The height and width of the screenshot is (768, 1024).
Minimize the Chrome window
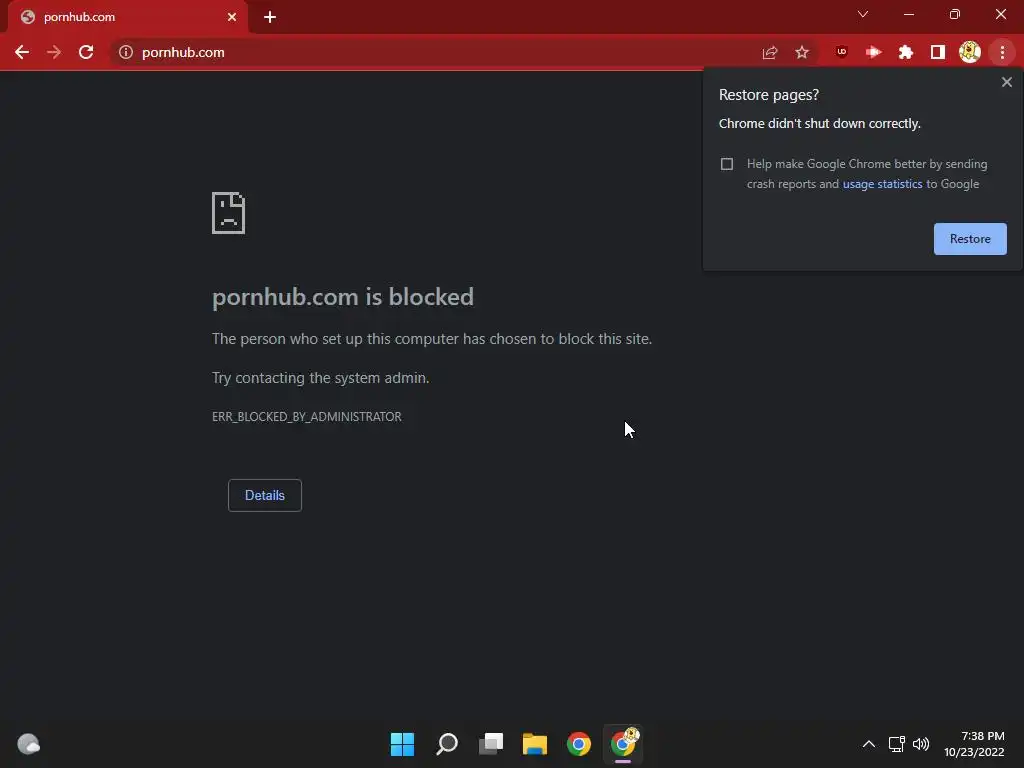pos(908,14)
